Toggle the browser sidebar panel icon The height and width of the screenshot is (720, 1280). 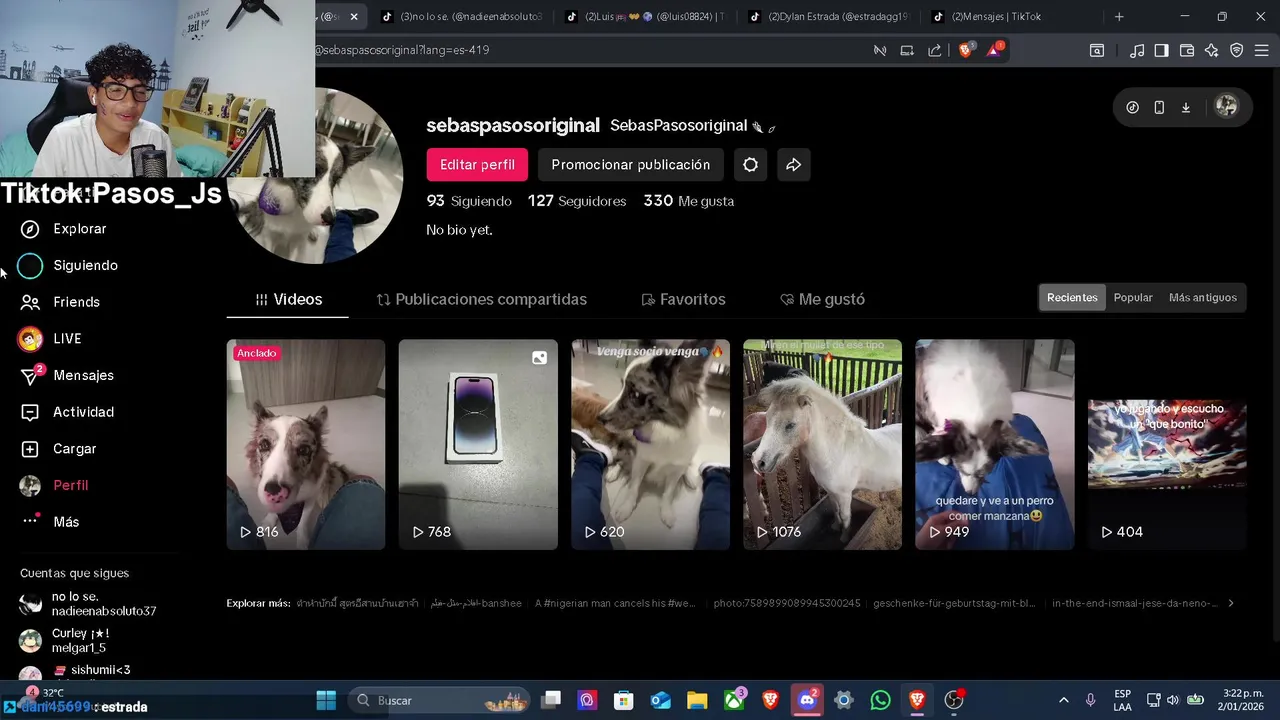[x=1161, y=51]
